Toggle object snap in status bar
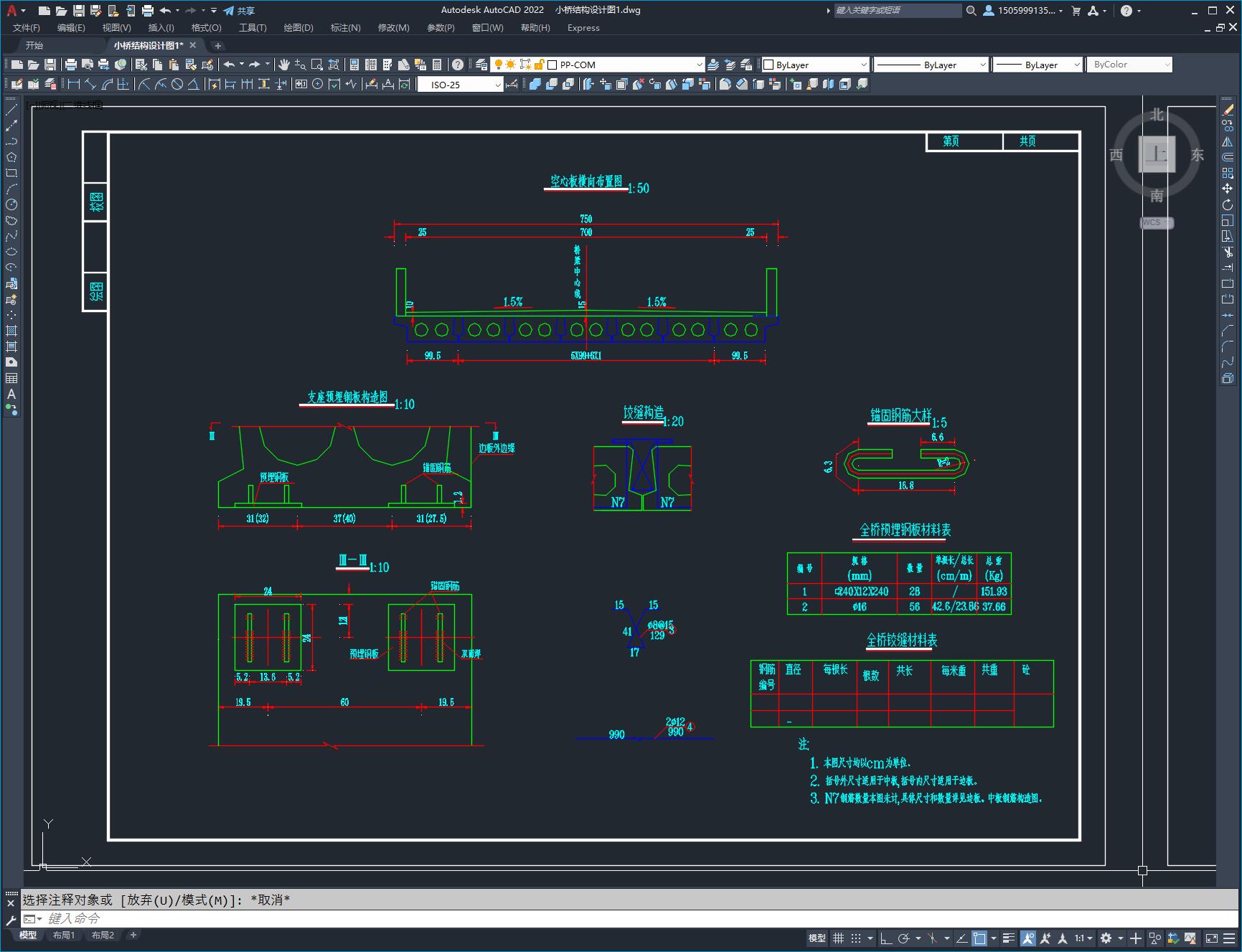This screenshot has height=952, width=1242. click(x=979, y=938)
